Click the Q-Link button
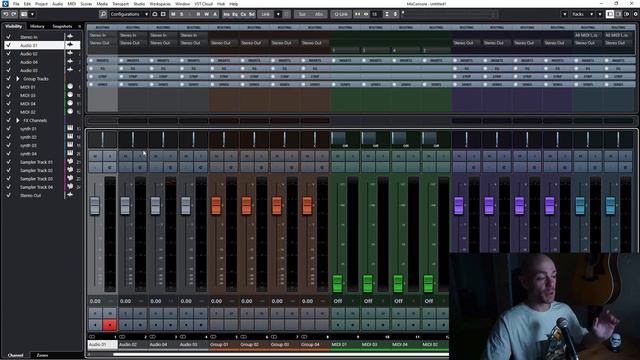 click(x=341, y=14)
